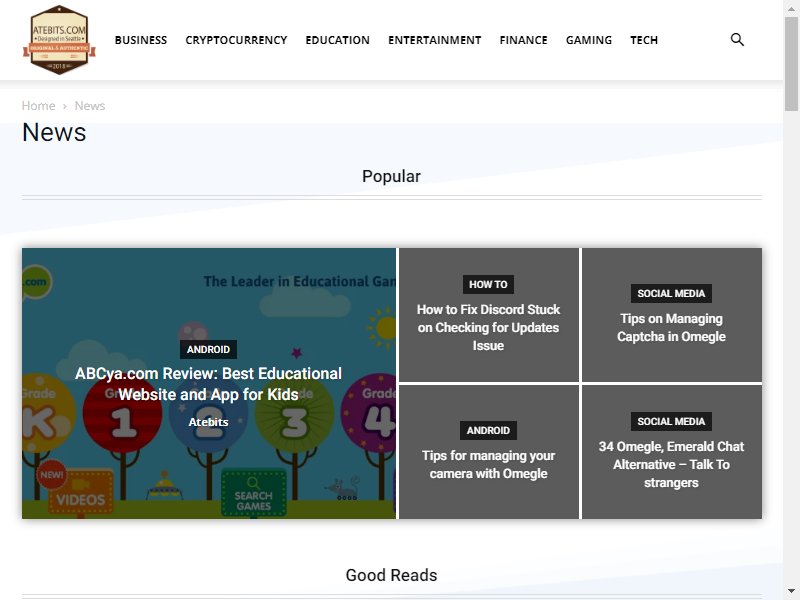Click the News breadcrumb item
The width and height of the screenshot is (800, 600).
pos(90,106)
